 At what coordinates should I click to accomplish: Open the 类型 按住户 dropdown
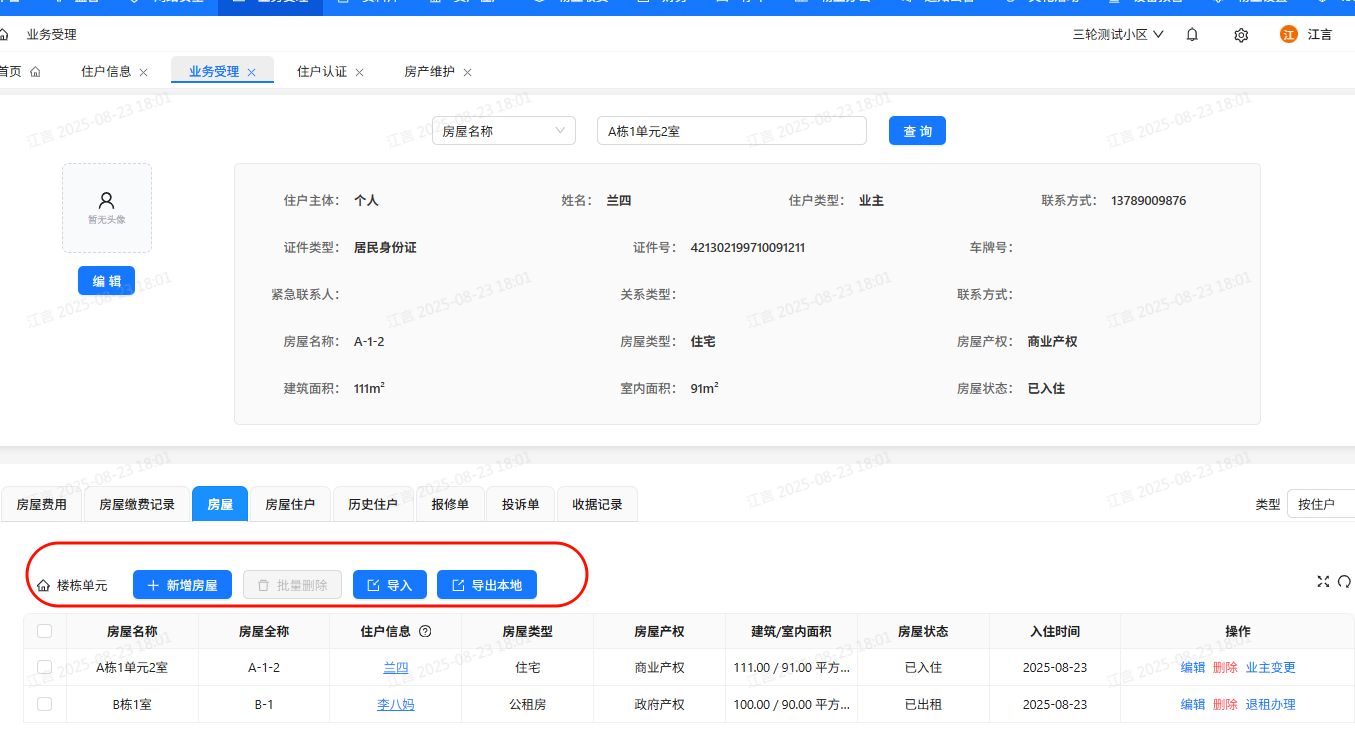pyautogui.click(x=1320, y=505)
